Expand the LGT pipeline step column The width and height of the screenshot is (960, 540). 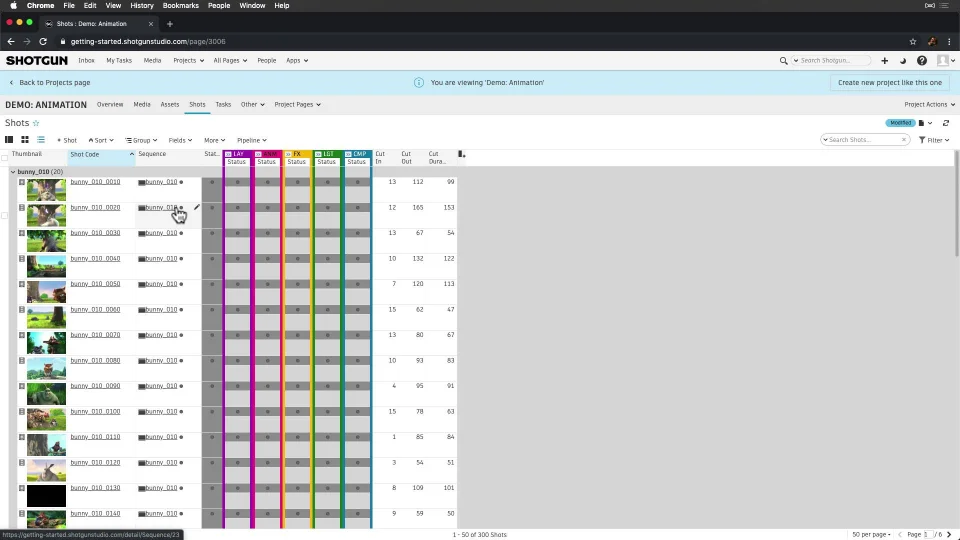click(318, 154)
